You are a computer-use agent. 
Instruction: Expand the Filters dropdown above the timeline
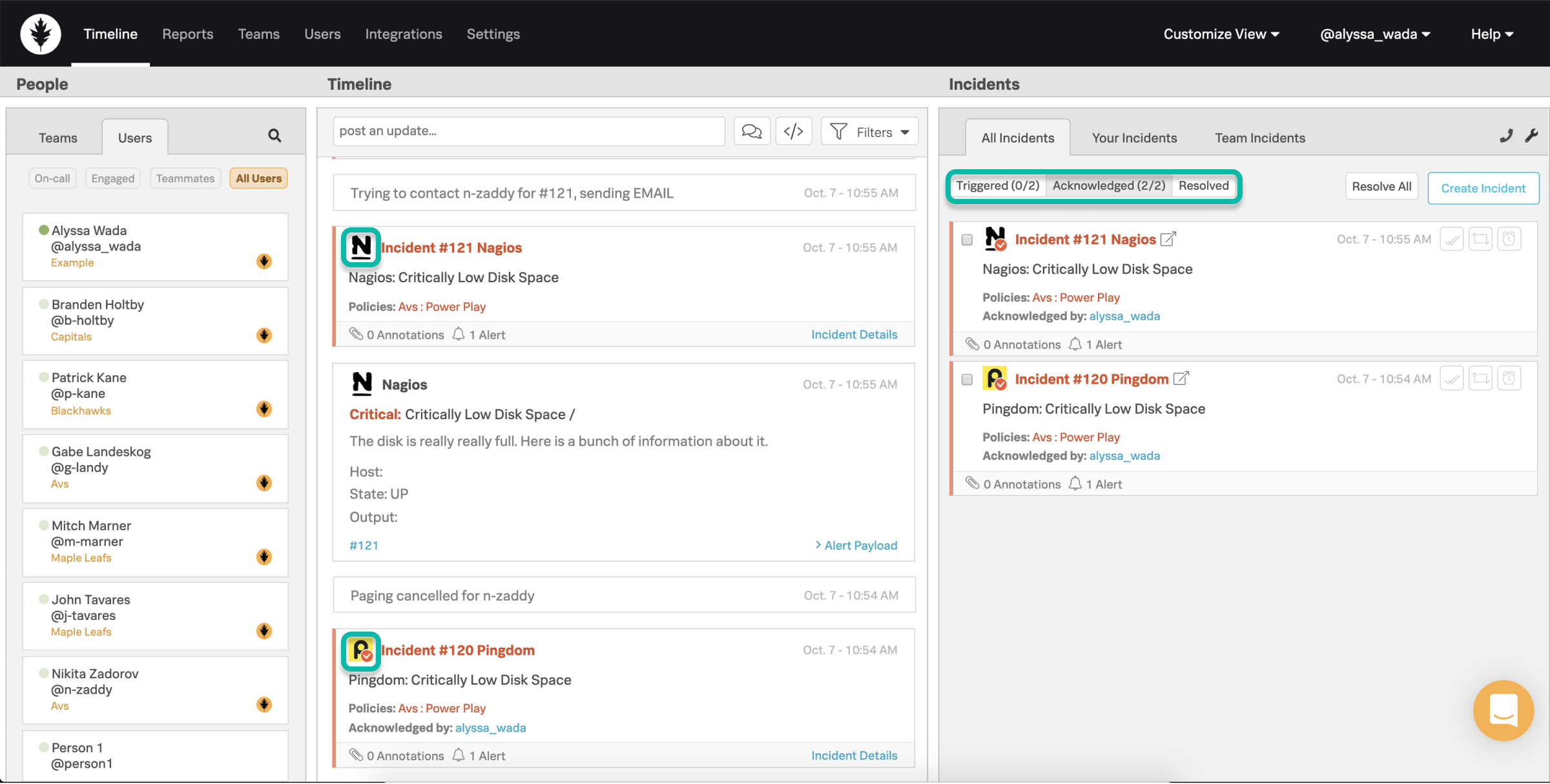tap(869, 131)
